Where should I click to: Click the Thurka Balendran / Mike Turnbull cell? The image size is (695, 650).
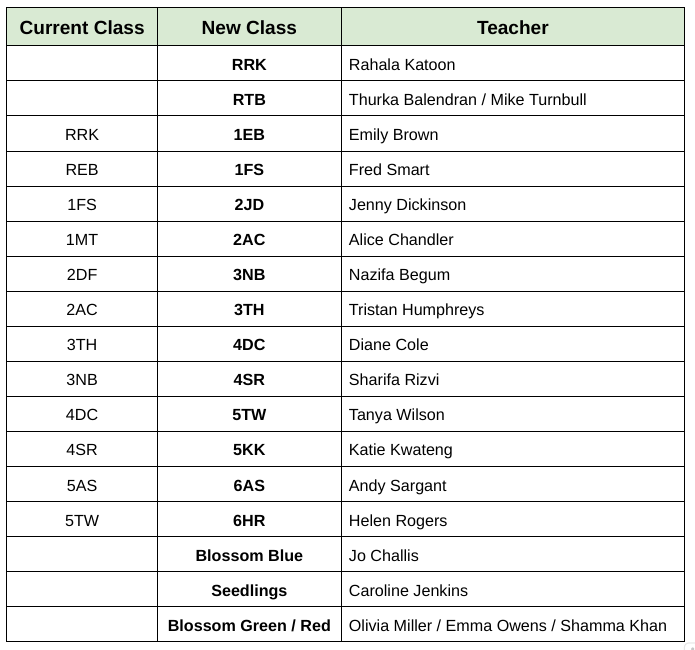pyautogui.click(x=467, y=99)
